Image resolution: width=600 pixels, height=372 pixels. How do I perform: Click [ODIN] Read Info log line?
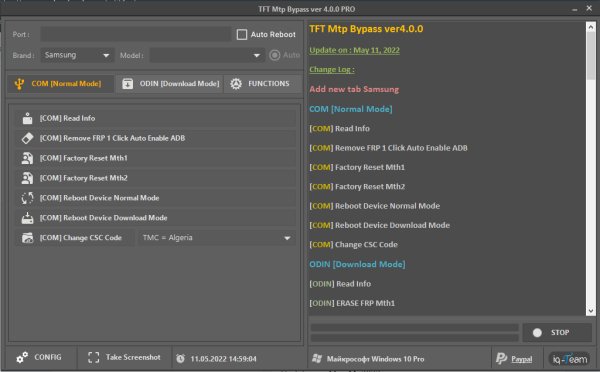340,284
